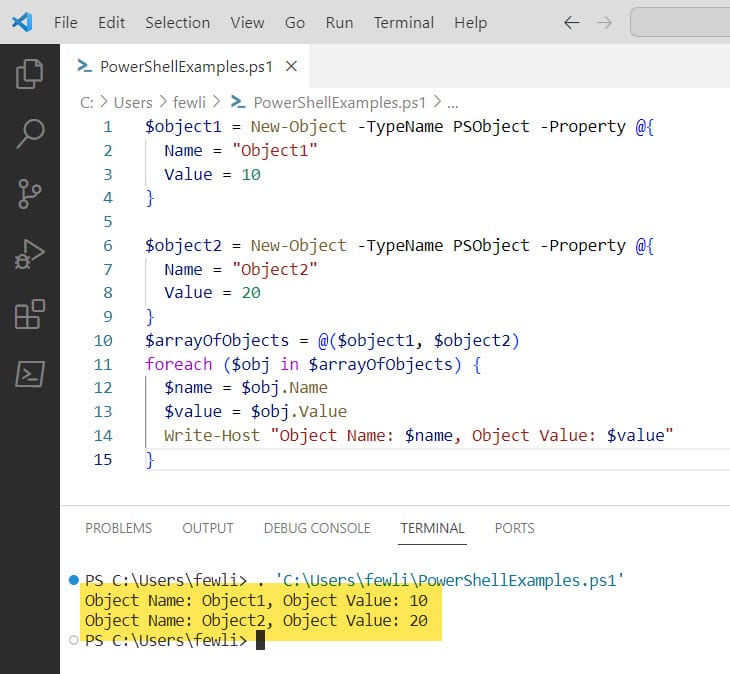
Task: Click the breadcrumb ellipsis symbol segment
Action: point(453,103)
